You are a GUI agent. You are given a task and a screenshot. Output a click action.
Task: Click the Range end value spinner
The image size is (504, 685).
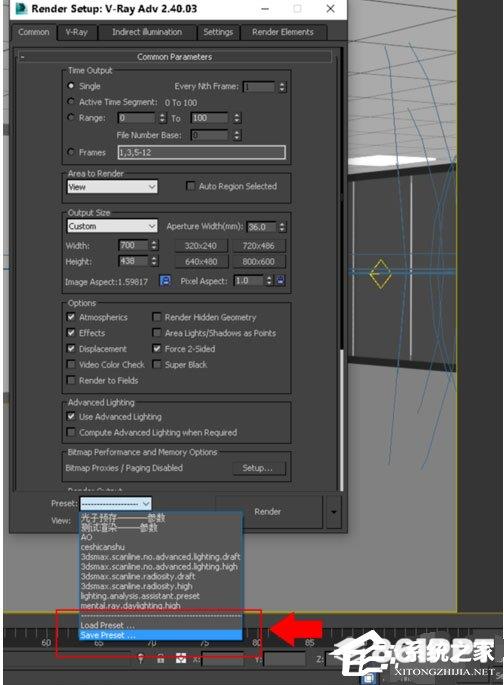click(x=237, y=118)
